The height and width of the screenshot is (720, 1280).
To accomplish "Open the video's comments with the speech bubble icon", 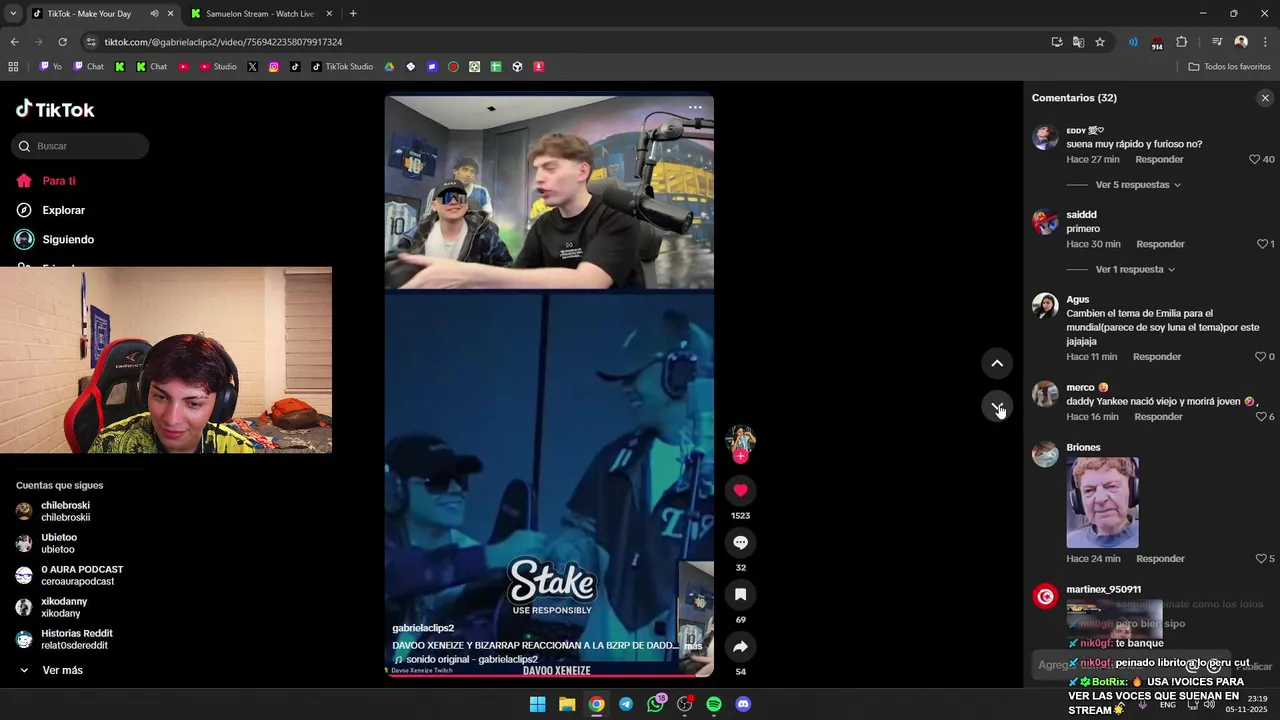I will pyautogui.click(x=740, y=542).
